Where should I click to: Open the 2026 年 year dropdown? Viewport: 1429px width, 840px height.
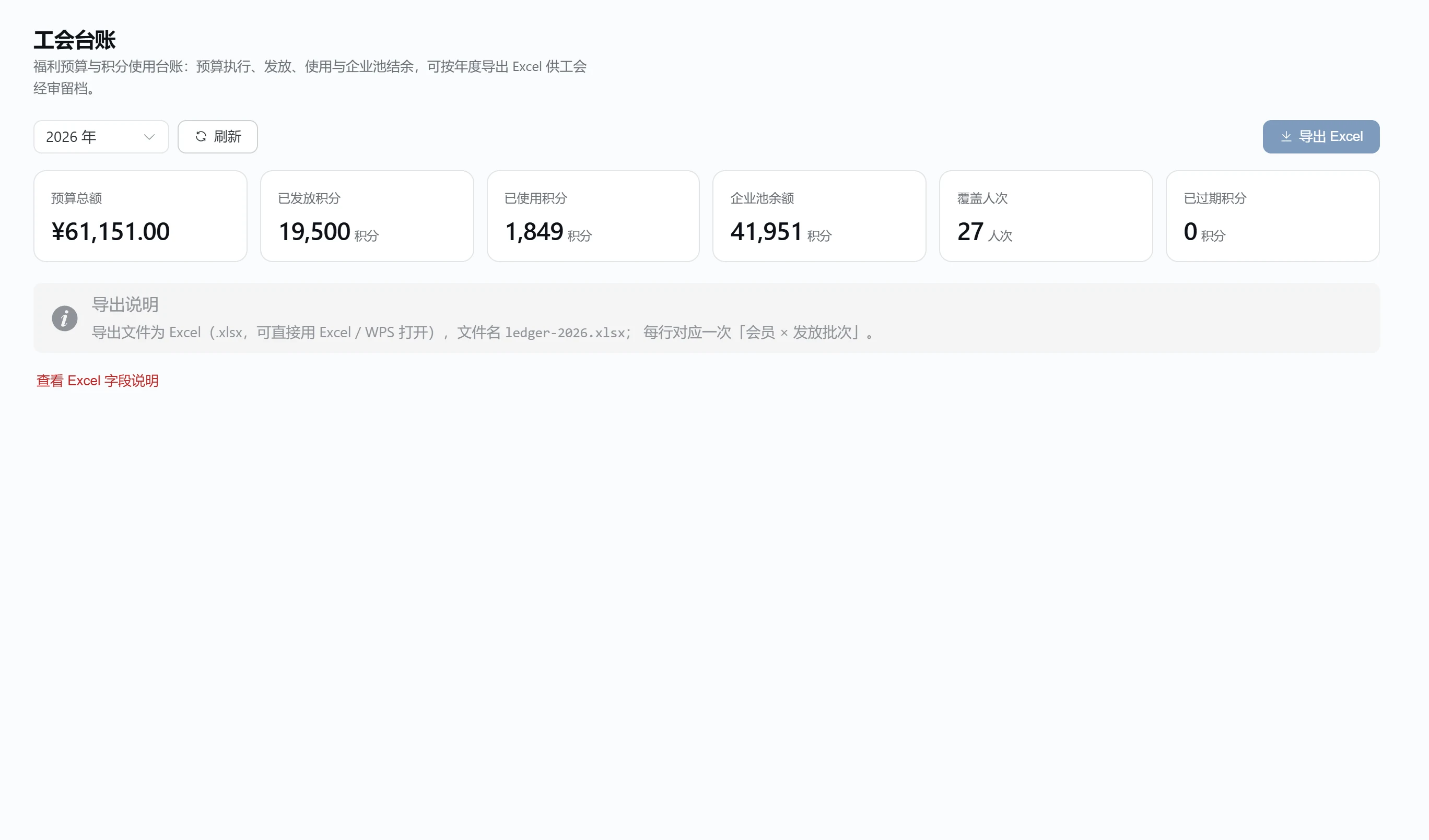(x=101, y=137)
